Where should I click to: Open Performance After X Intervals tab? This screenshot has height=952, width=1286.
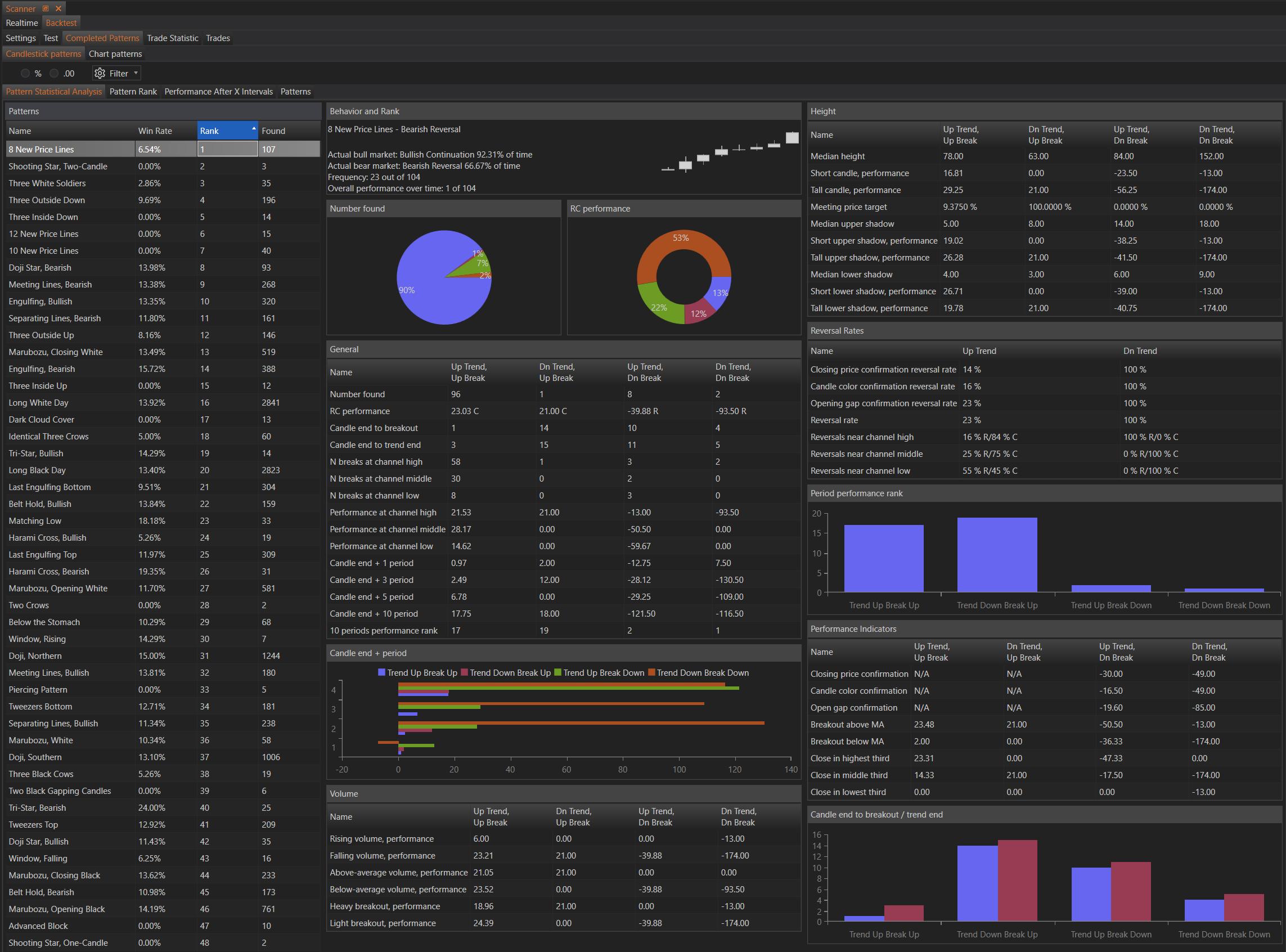tap(218, 92)
